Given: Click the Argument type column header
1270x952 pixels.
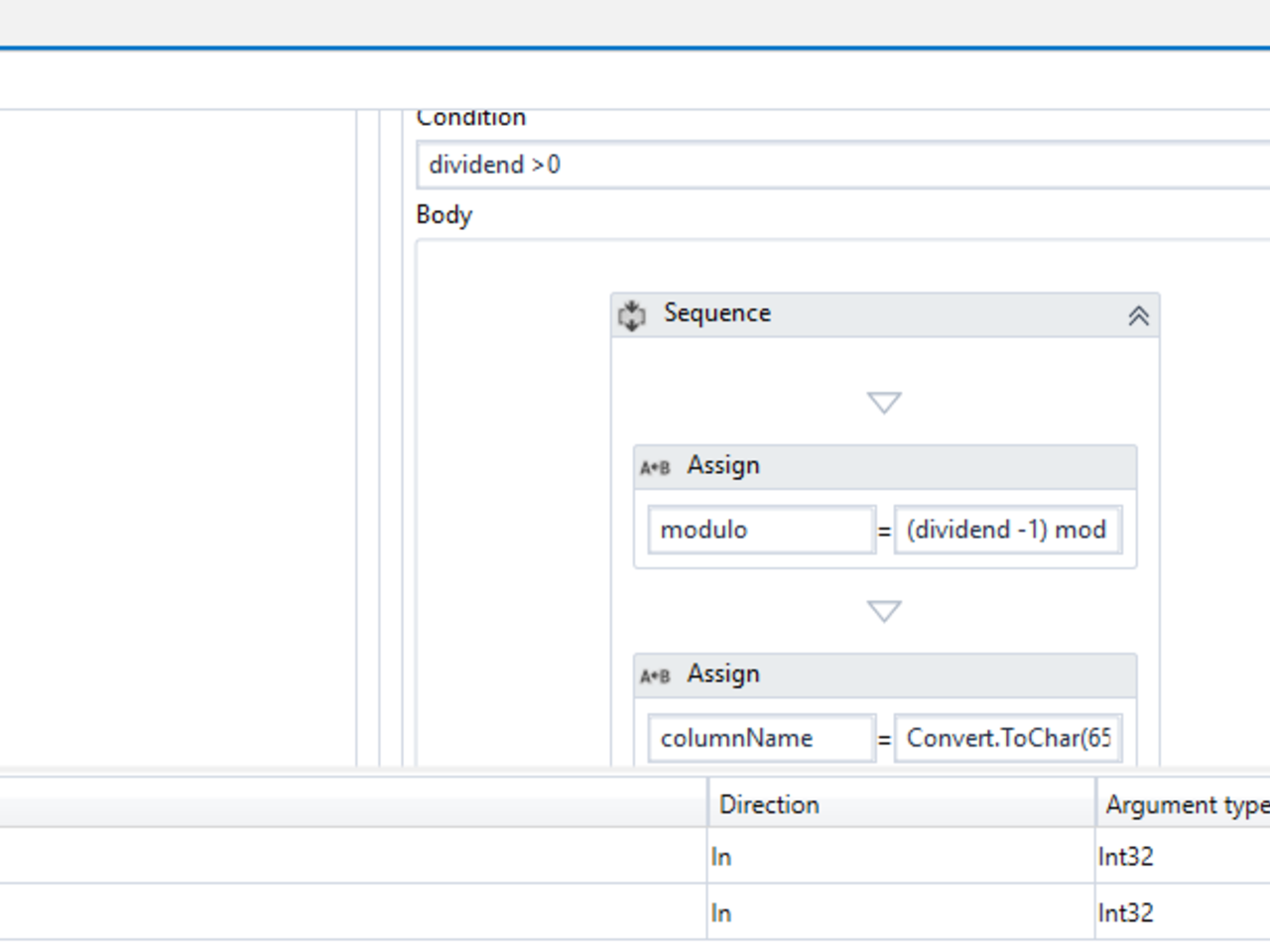Looking at the screenshot, I should tap(1183, 804).
